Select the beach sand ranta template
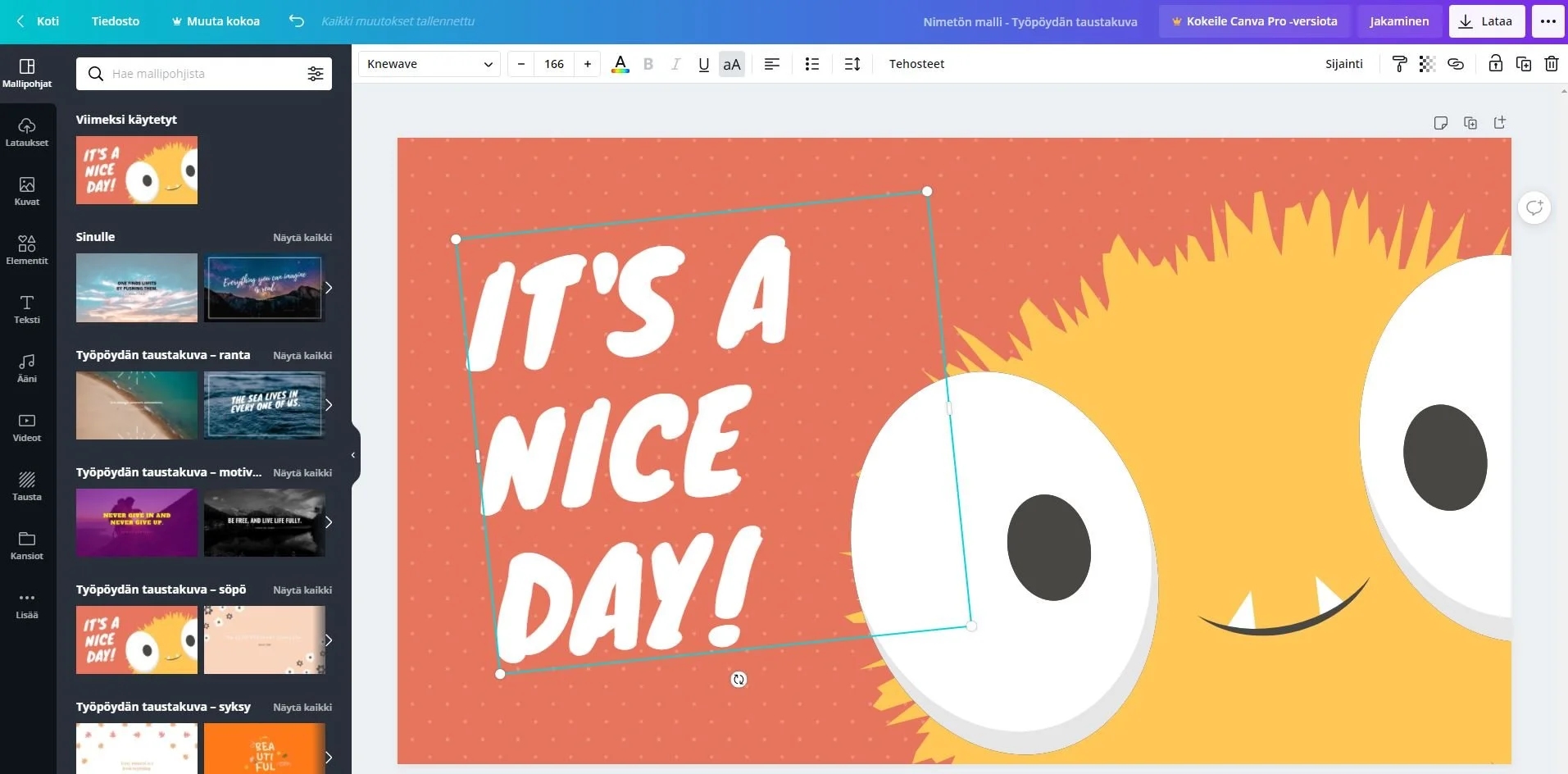This screenshot has height=774, width=1568. 137,405
